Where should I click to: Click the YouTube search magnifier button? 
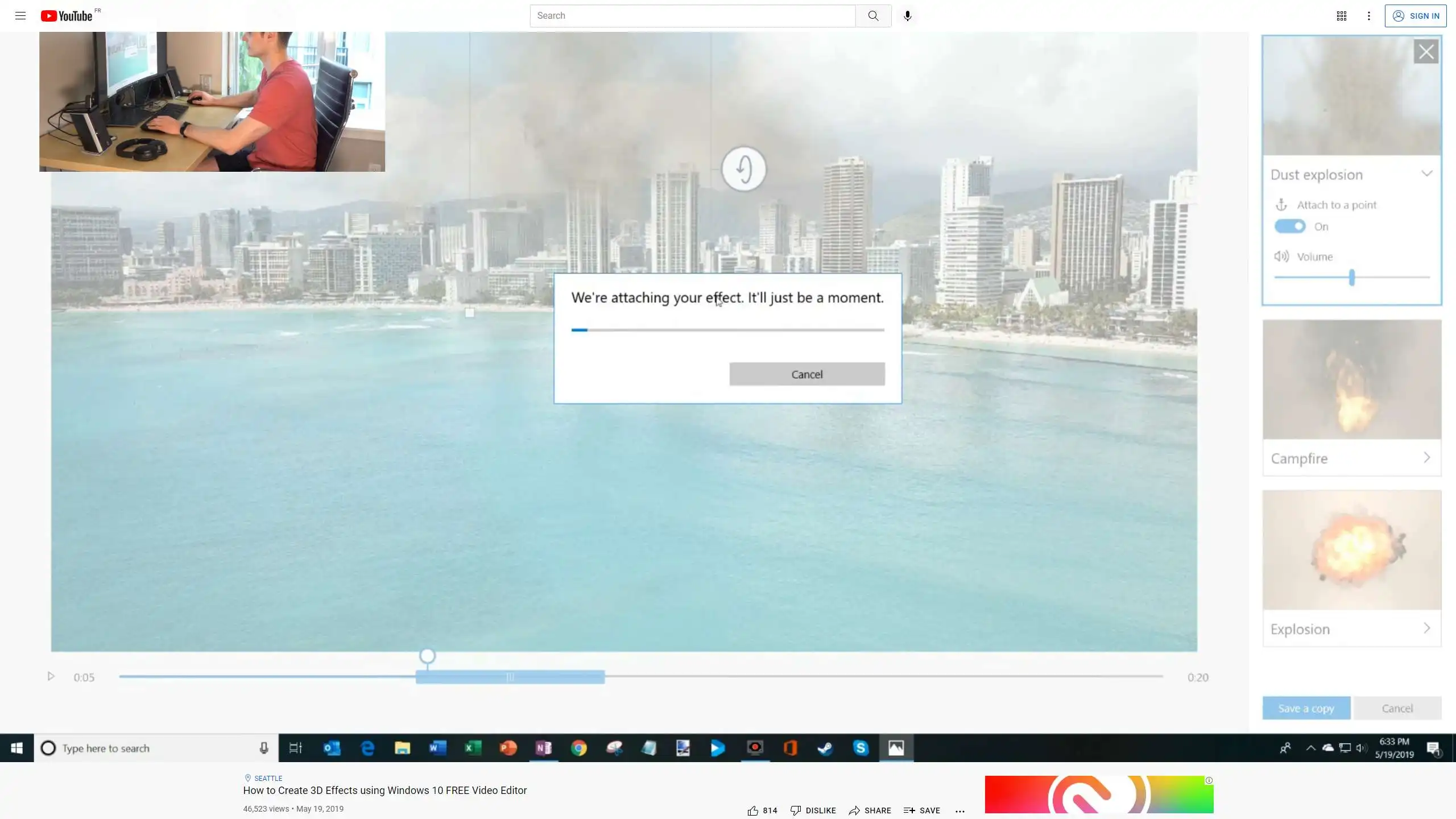click(x=873, y=16)
